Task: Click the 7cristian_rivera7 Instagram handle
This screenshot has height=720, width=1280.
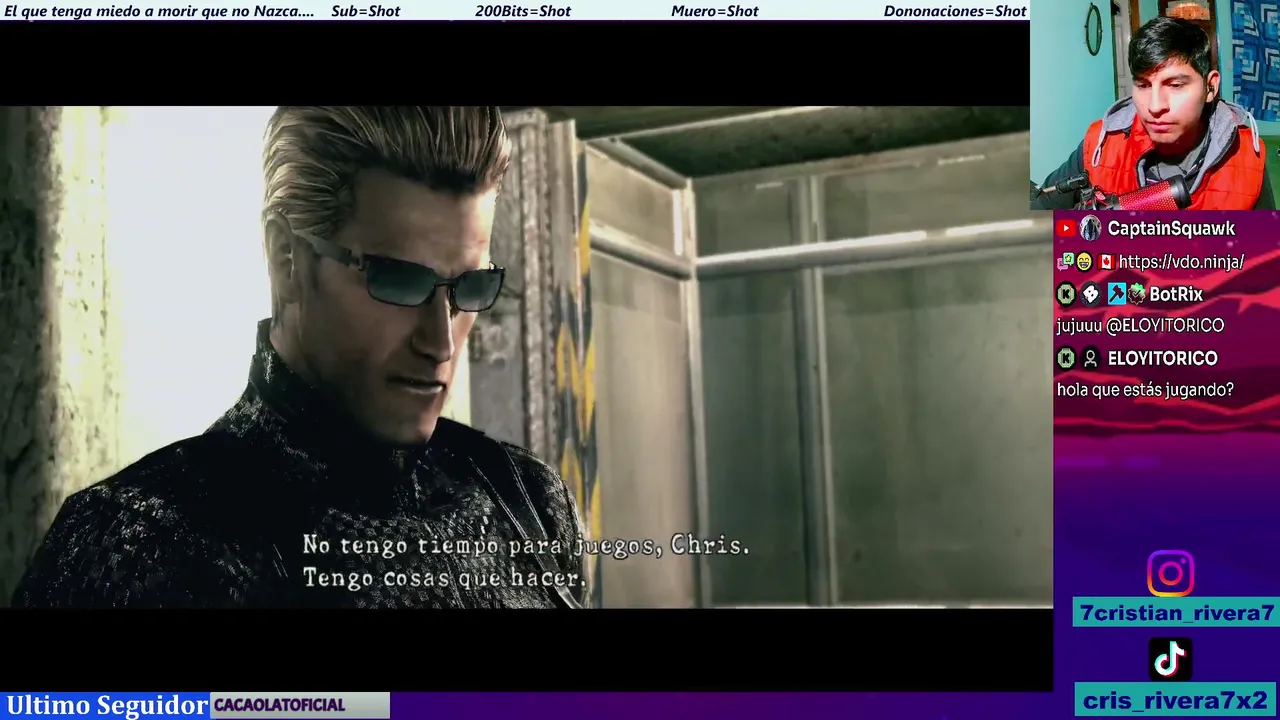Action: 1177,613
